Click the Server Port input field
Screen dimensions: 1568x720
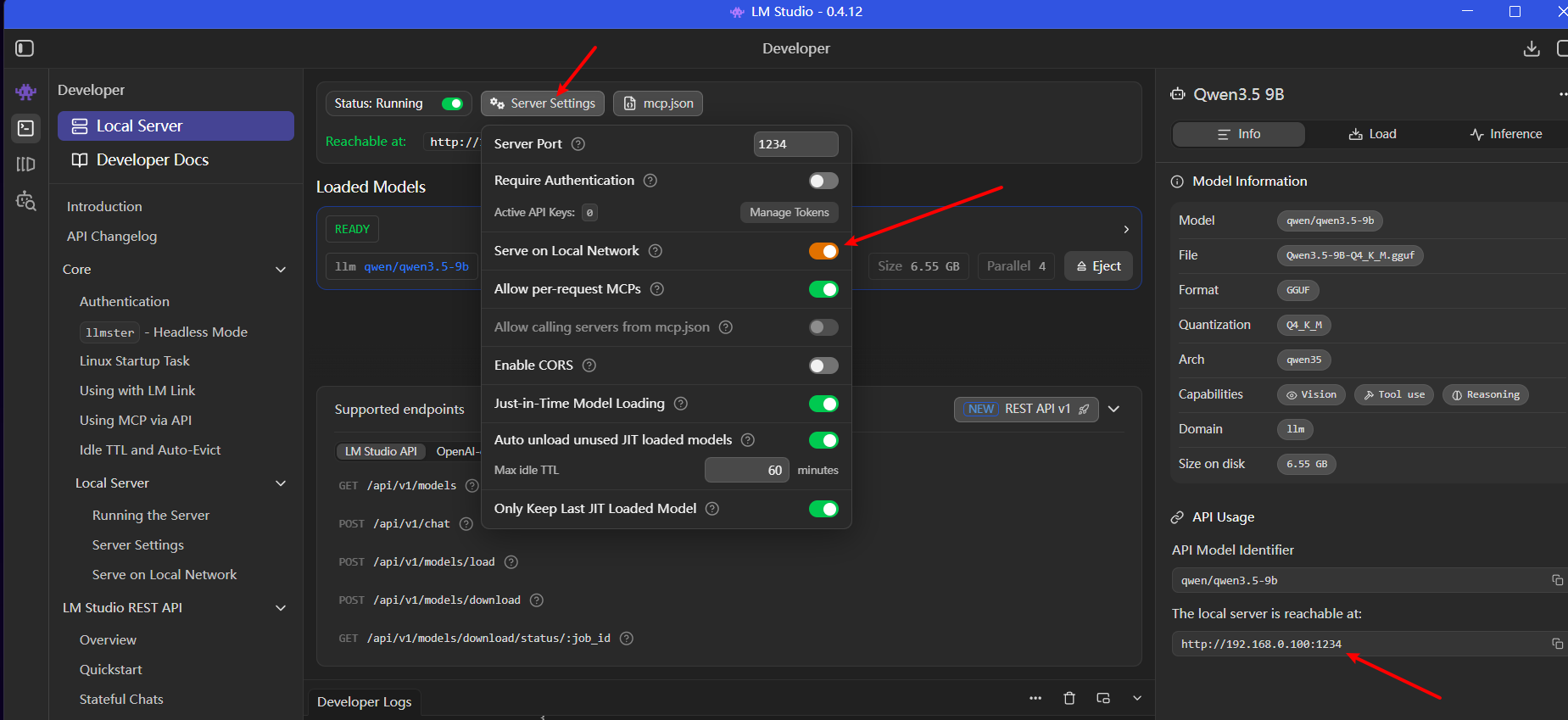pos(796,144)
